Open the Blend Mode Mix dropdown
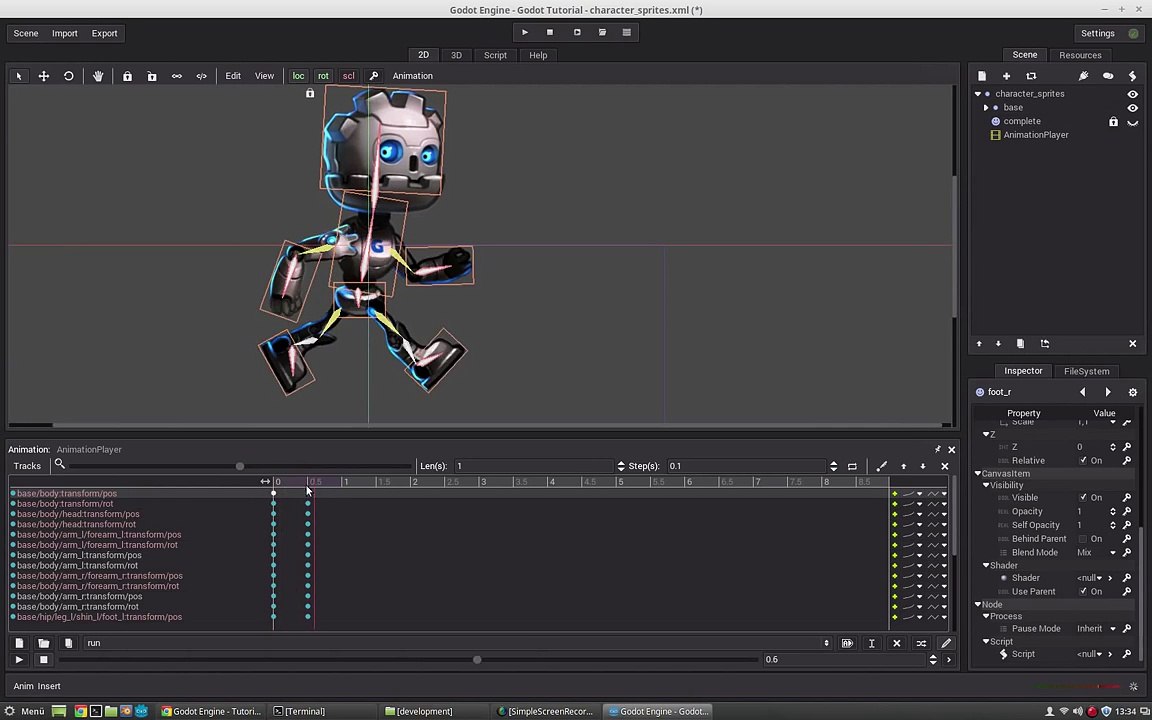Image resolution: width=1152 pixels, height=720 pixels. 1096,552
